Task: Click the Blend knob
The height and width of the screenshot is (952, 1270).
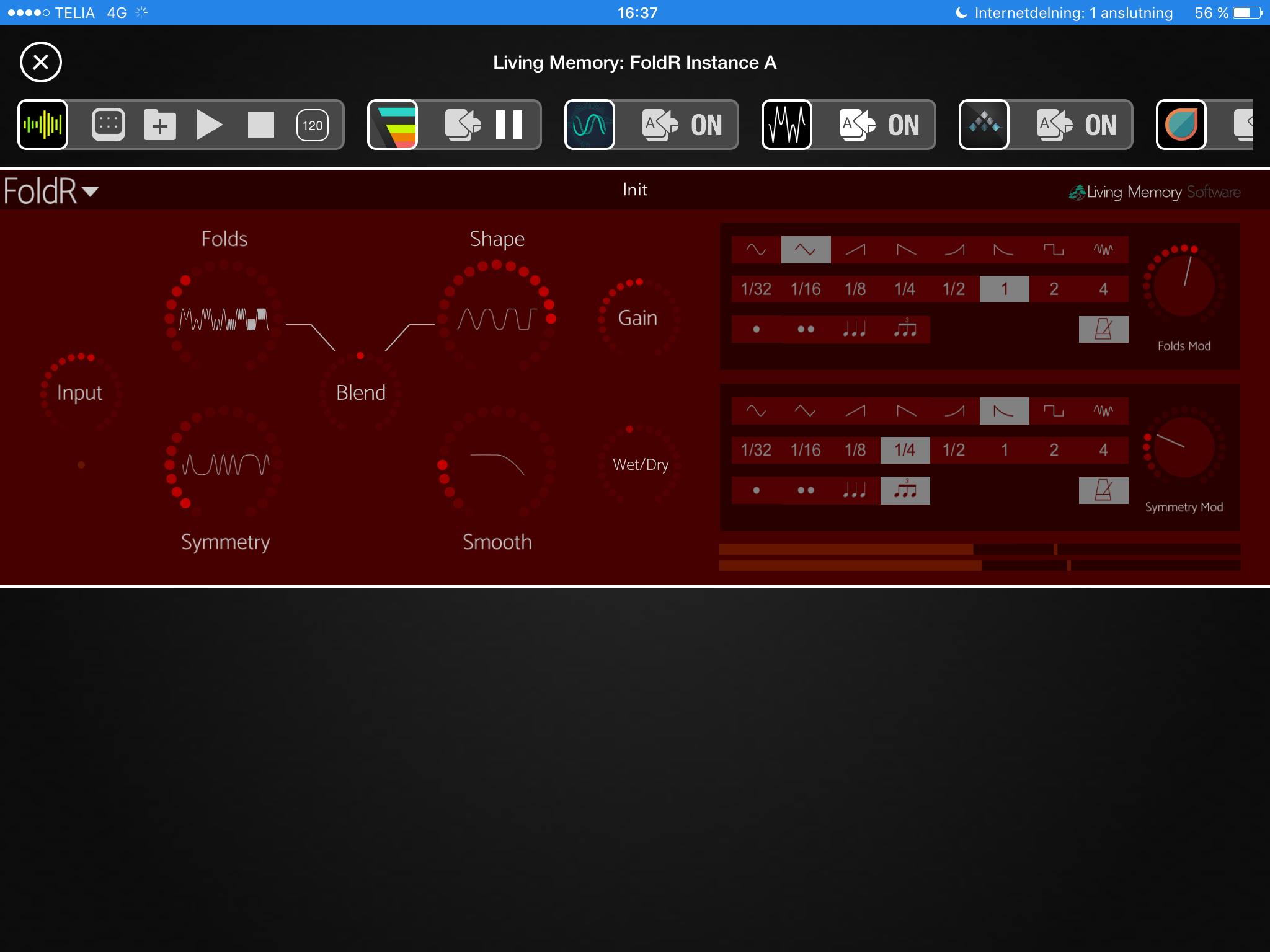Action: [x=360, y=392]
